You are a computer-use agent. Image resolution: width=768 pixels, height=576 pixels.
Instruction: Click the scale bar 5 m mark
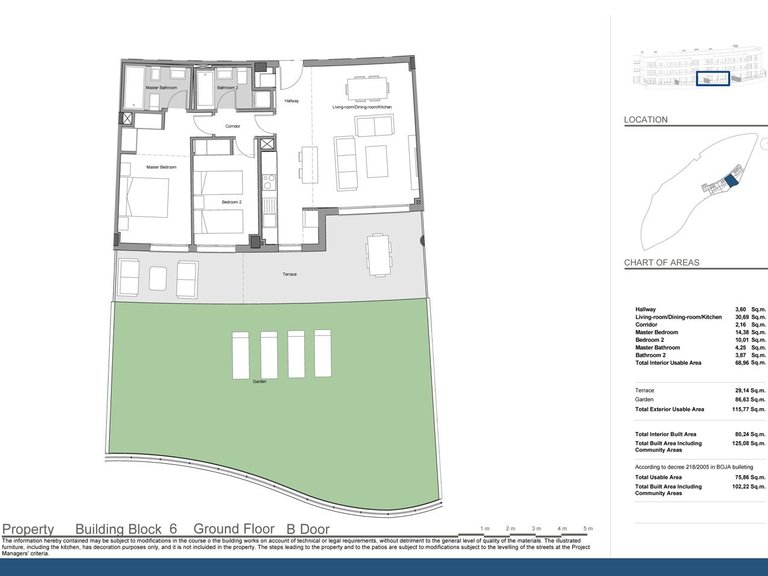pyautogui.click(x=589, y=527)
